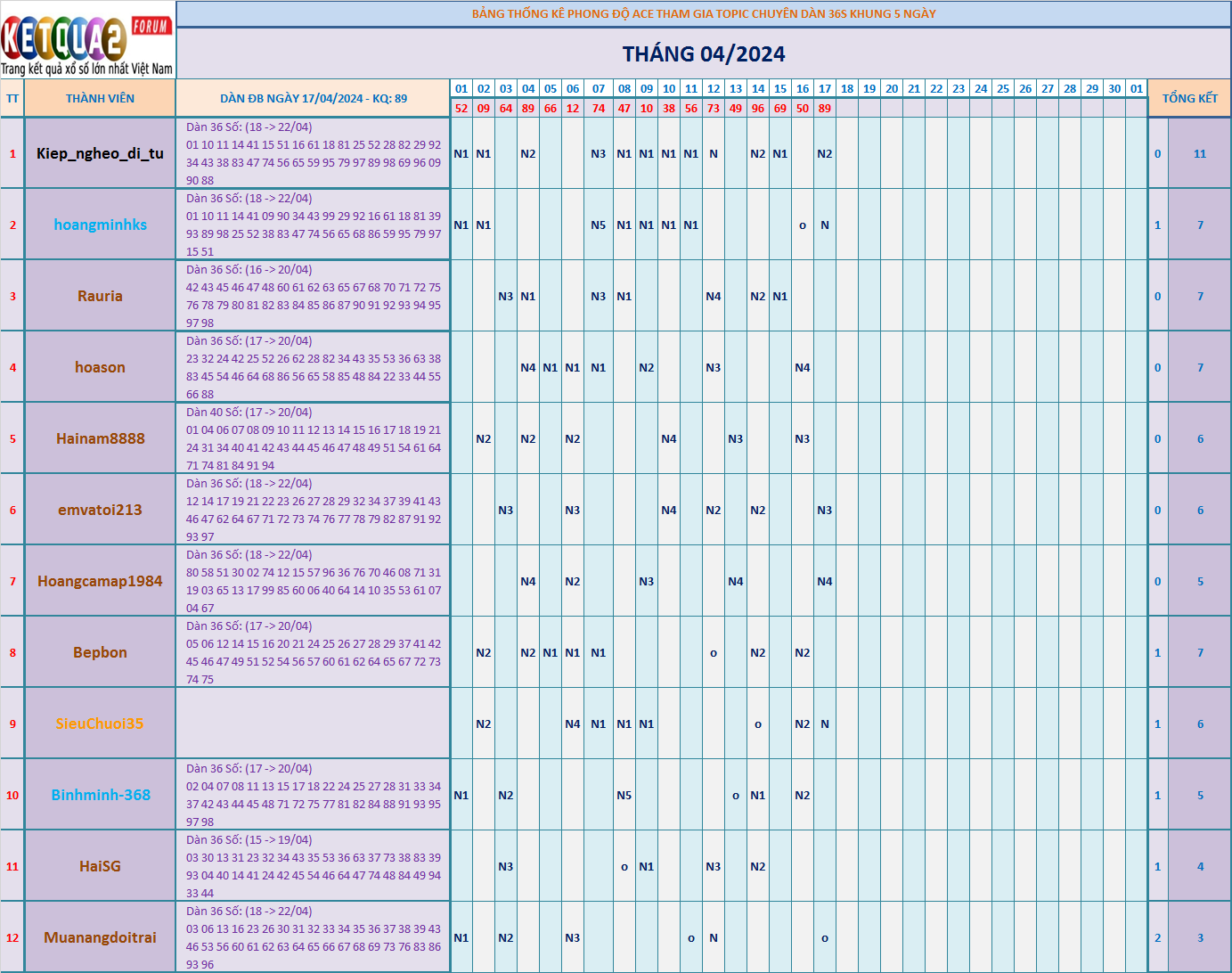
Task: Select the THÁNG 04/2024 title cell
Action: [x=704, y=53]
